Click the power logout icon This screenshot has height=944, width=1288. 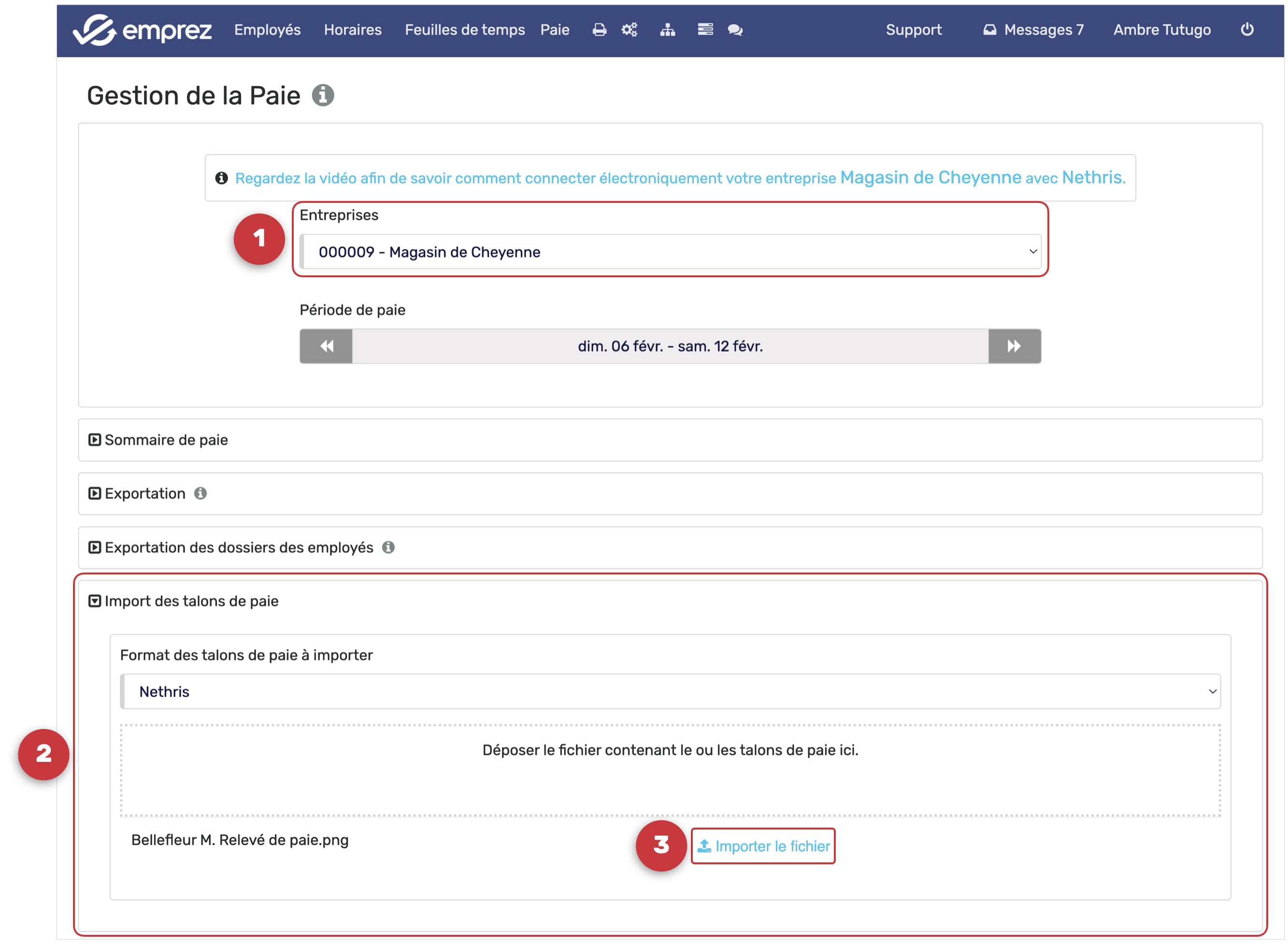pyautogui.click(x=1247, y=30)
